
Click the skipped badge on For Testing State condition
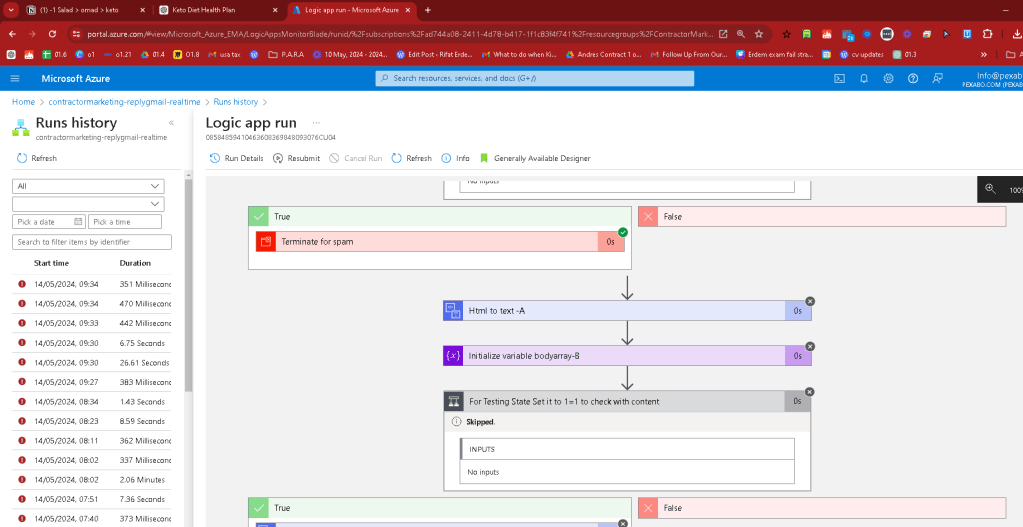810,391
